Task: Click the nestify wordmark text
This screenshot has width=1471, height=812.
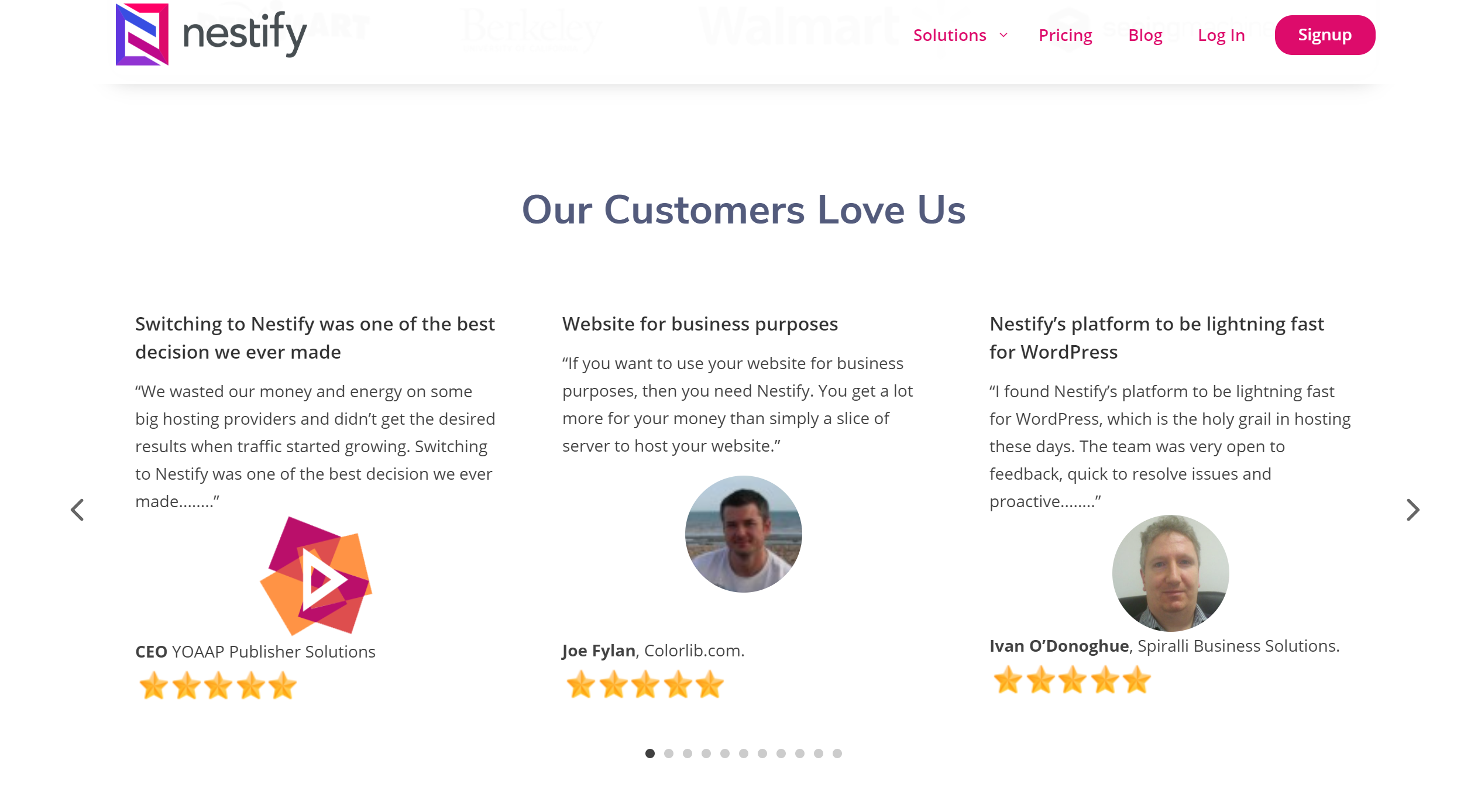Action: (x=245, y=34)
